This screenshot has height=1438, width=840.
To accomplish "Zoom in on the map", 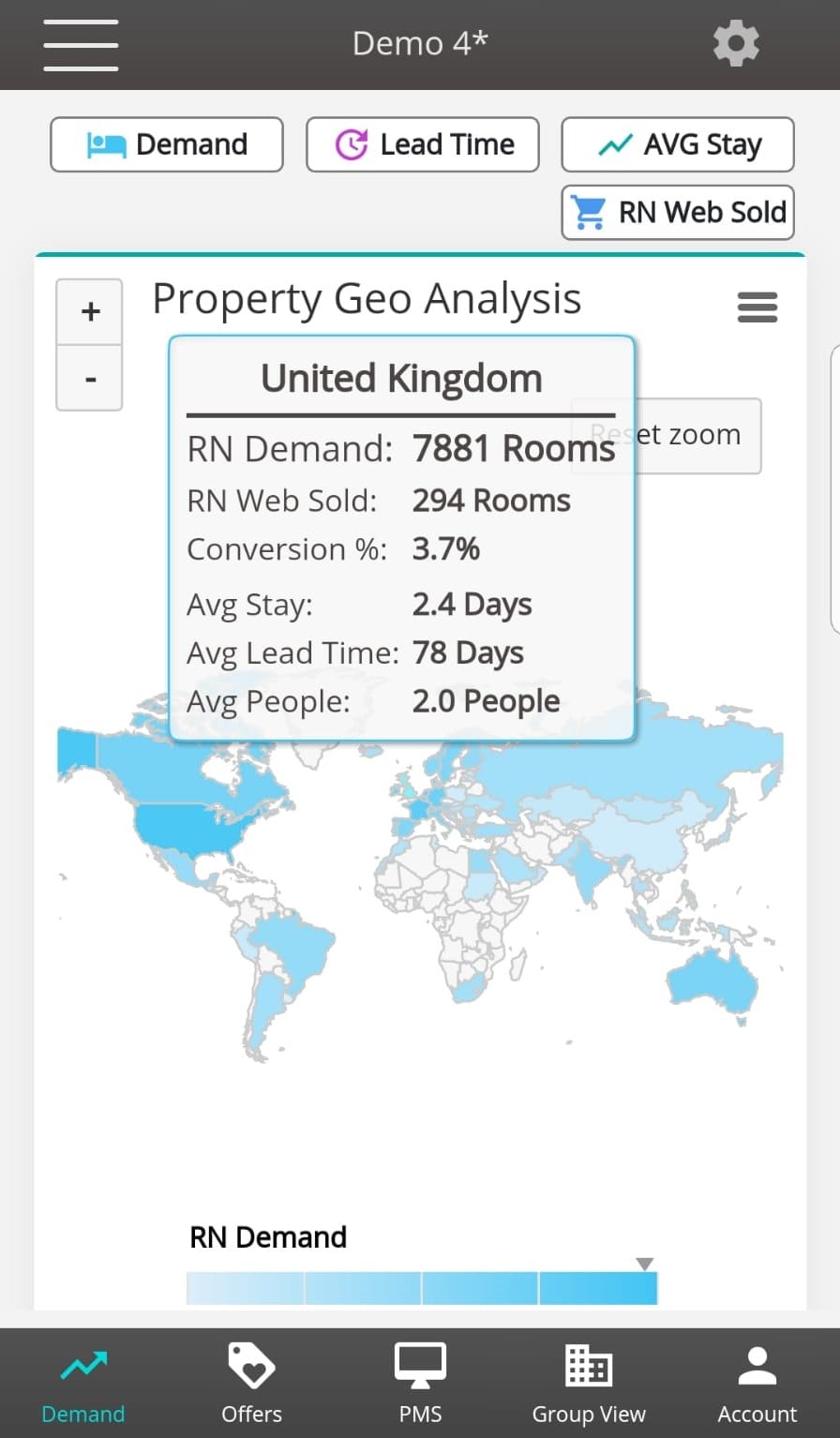I will coord(90,312).
